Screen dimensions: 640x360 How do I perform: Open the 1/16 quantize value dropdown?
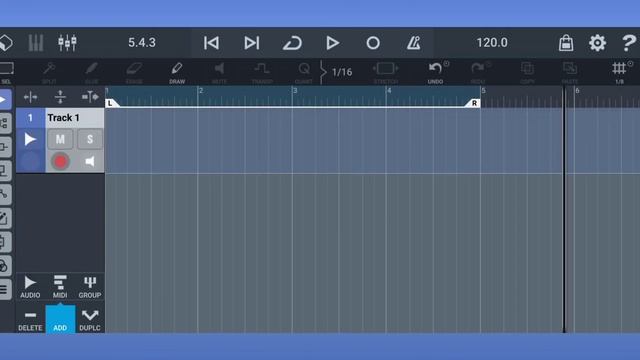point(342,72)
